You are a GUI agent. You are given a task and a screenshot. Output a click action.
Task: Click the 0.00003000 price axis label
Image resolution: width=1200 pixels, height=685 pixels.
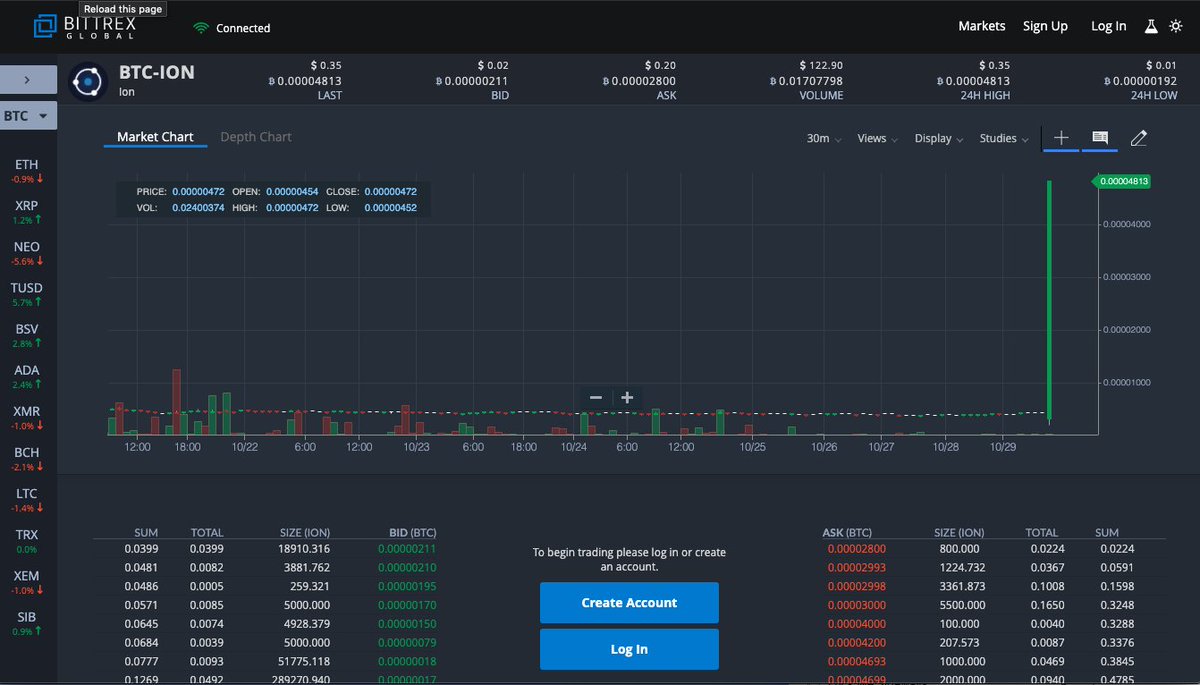(1125, 276)
